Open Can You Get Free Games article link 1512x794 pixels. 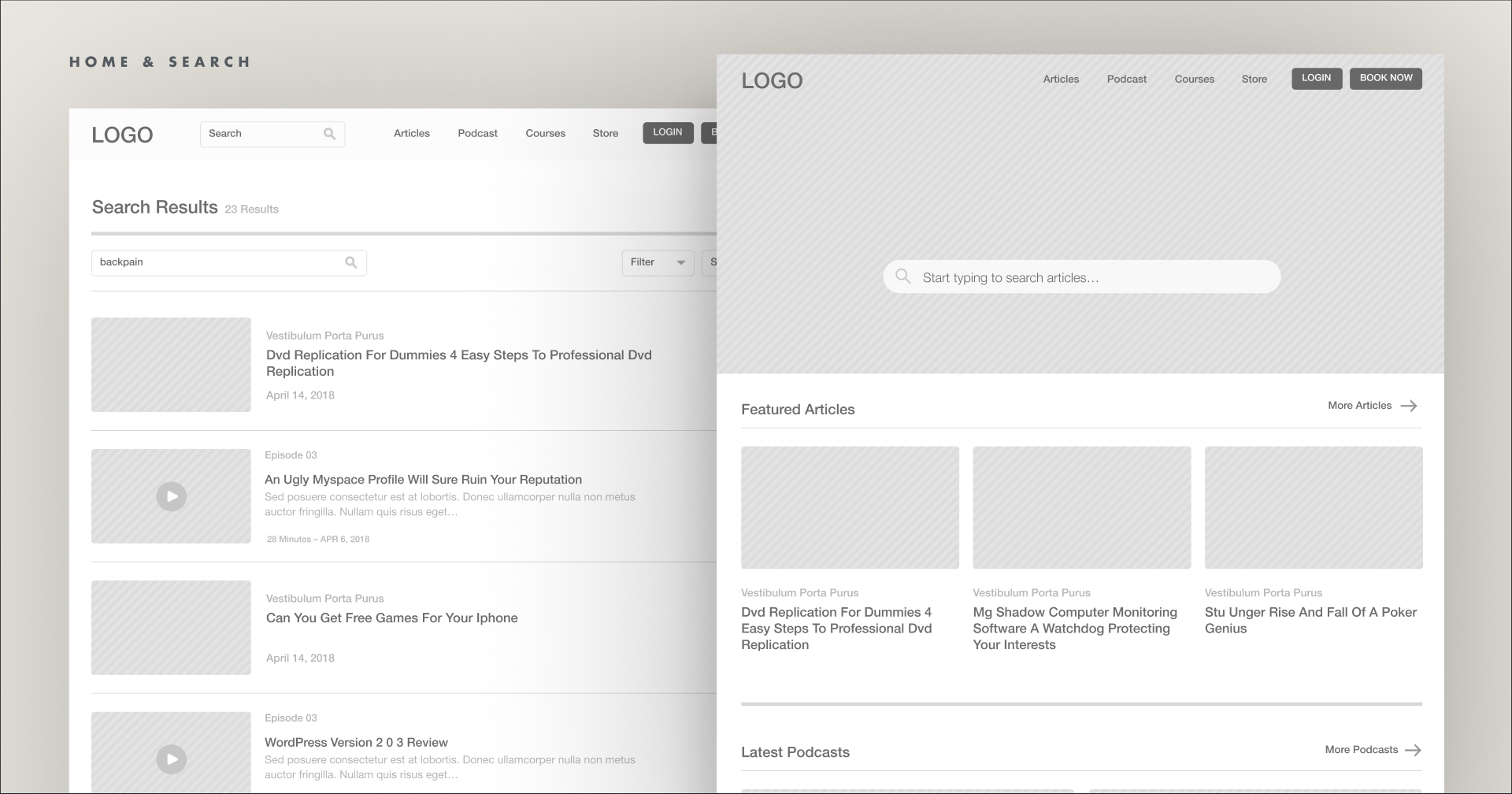[x=391, y=618]
